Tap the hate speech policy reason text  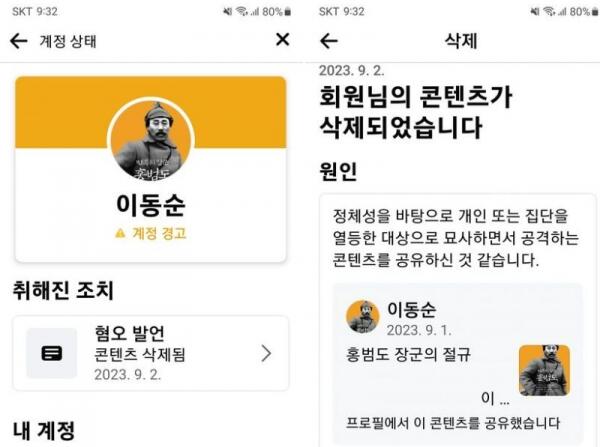point(456,238)
